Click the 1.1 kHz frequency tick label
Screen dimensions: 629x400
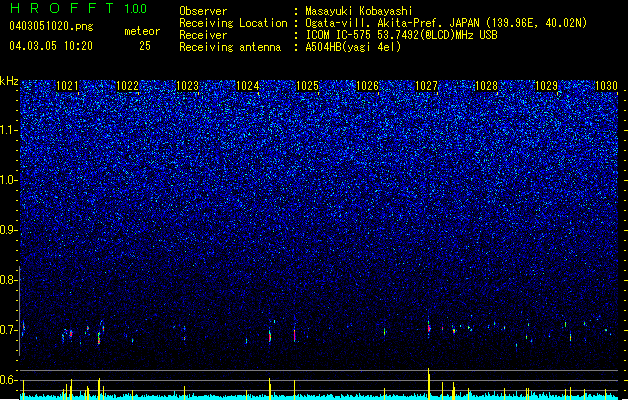pyautogui.click(x=9, y=130)
